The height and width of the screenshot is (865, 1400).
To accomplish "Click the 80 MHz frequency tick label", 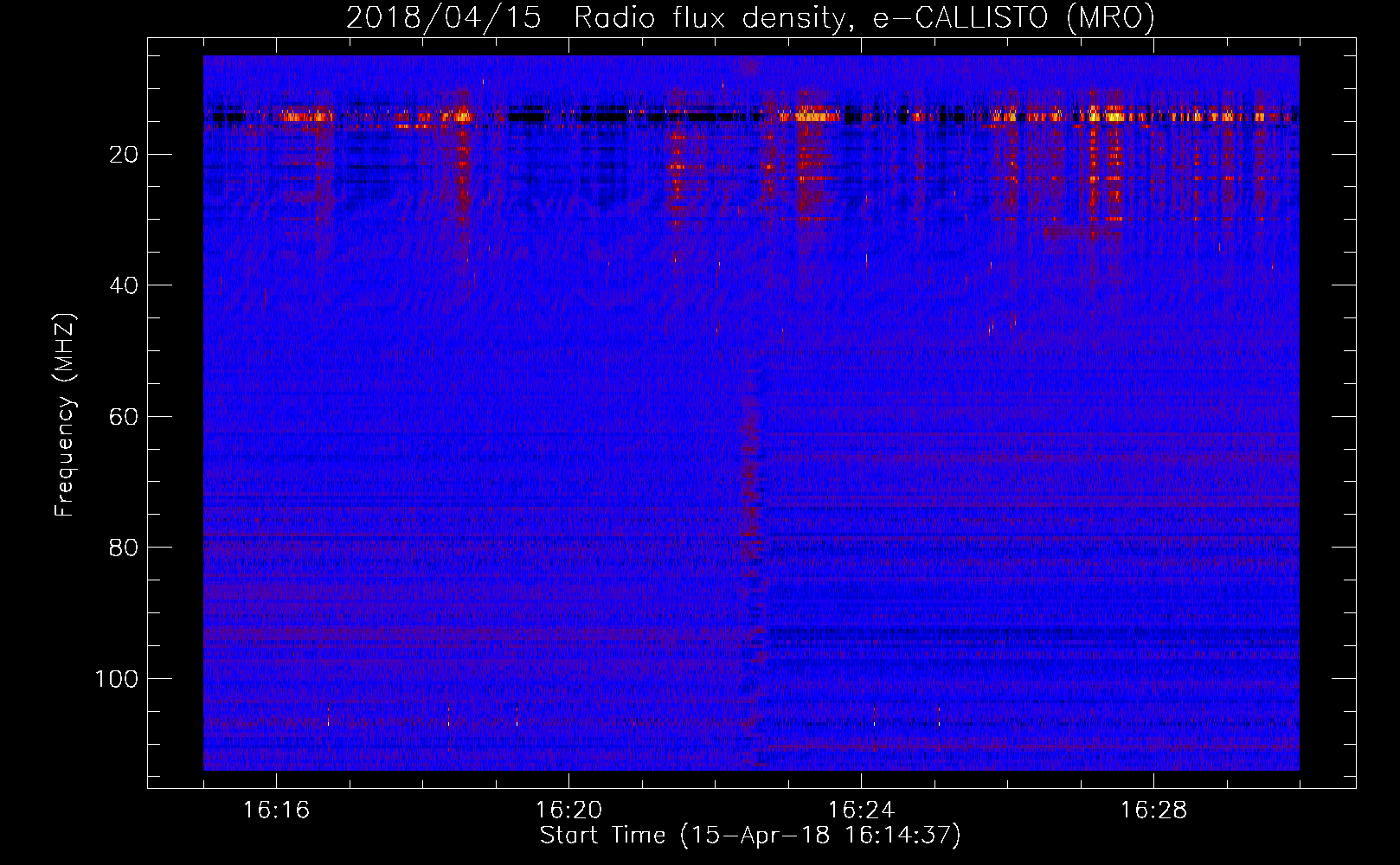I will pyautogui.click(x=124, y=548).
